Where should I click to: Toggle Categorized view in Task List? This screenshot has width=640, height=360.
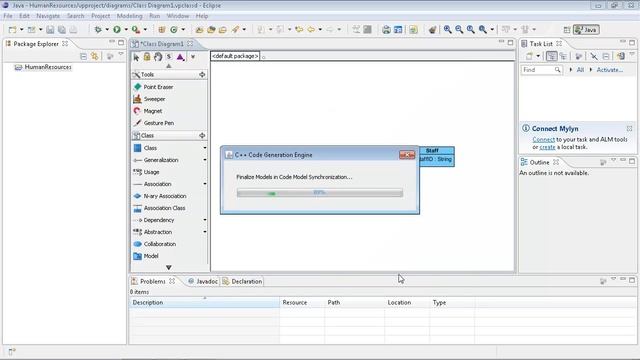[551, 56]
